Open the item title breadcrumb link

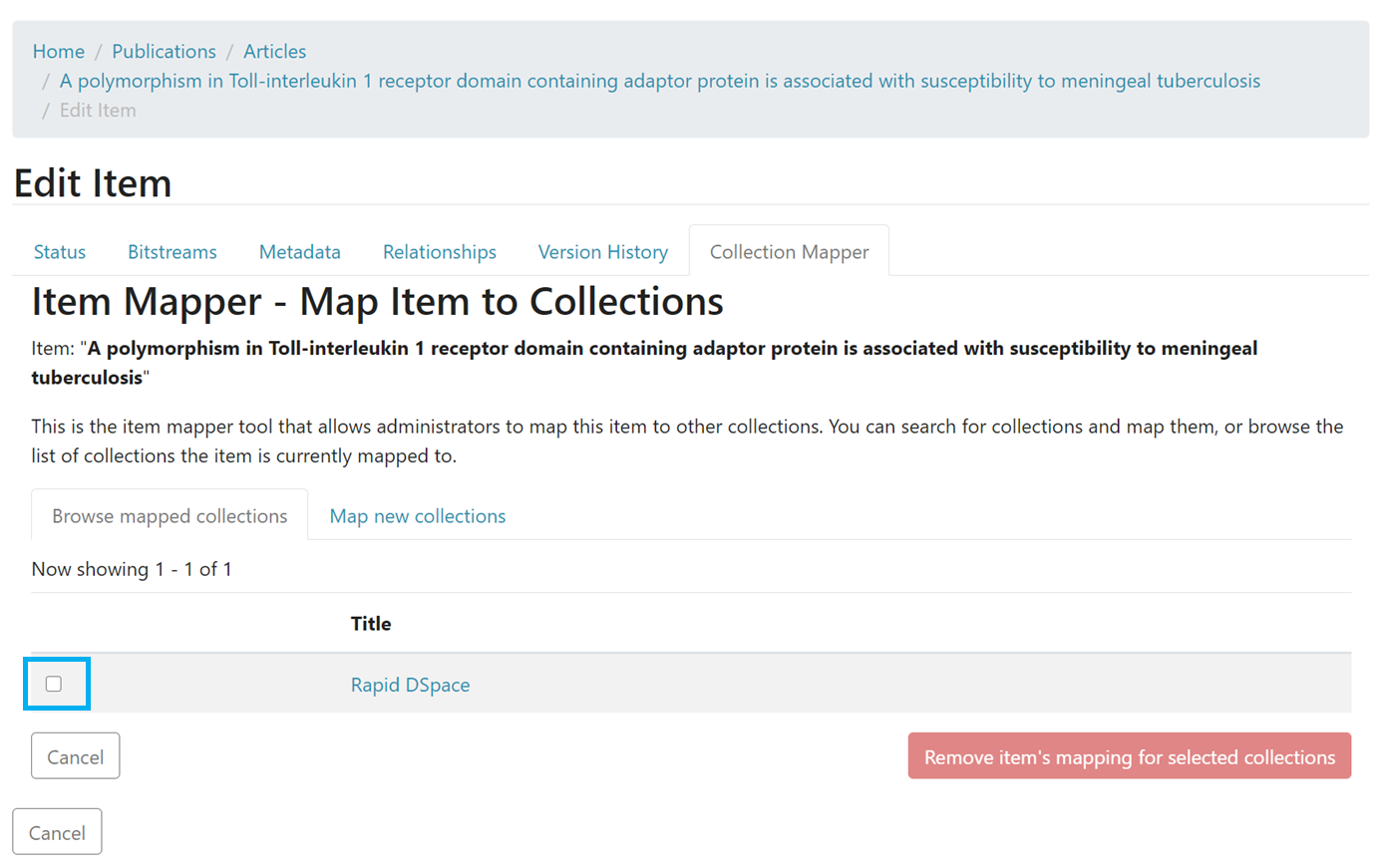tap(659, 81)
